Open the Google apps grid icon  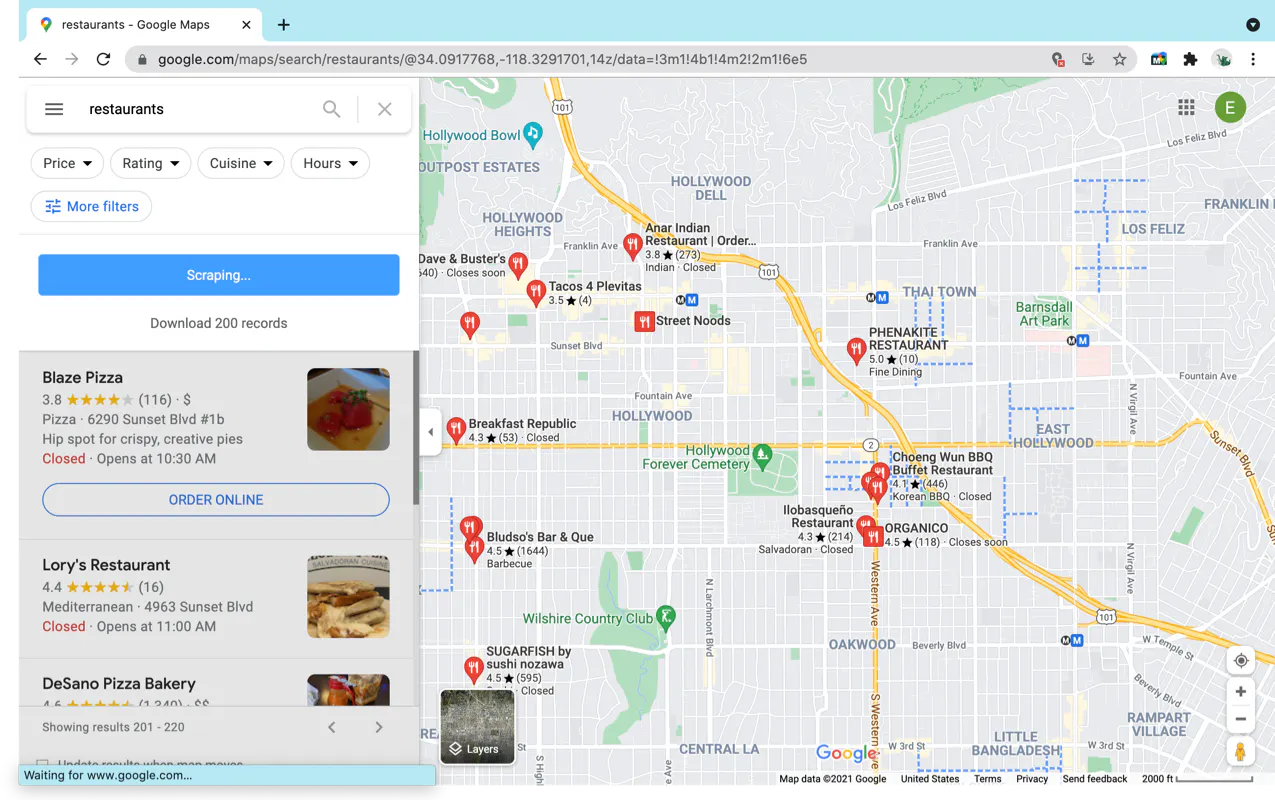click(1186, 107)
